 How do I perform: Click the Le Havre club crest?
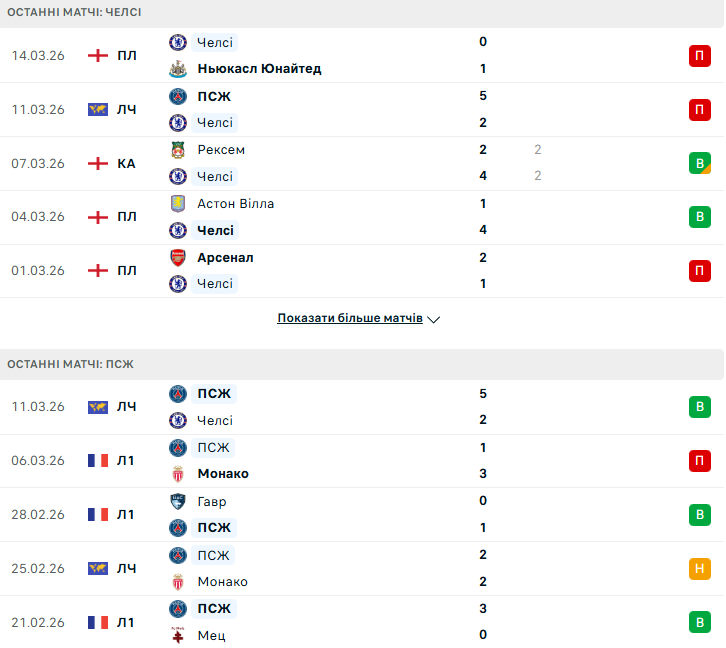click(x=178, y=502)
